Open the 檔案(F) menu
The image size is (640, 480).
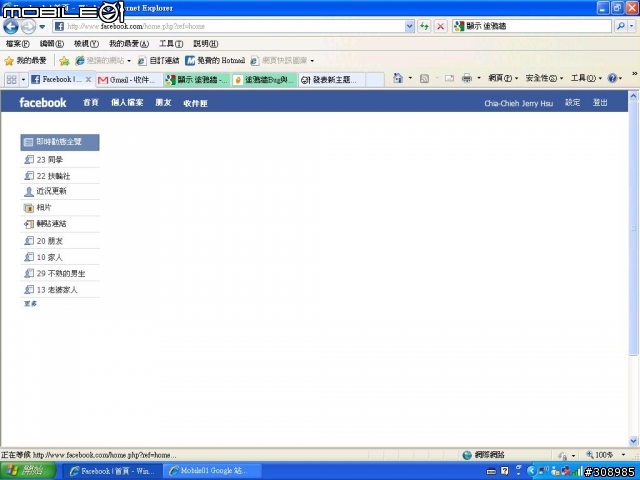tap(18, 44)
